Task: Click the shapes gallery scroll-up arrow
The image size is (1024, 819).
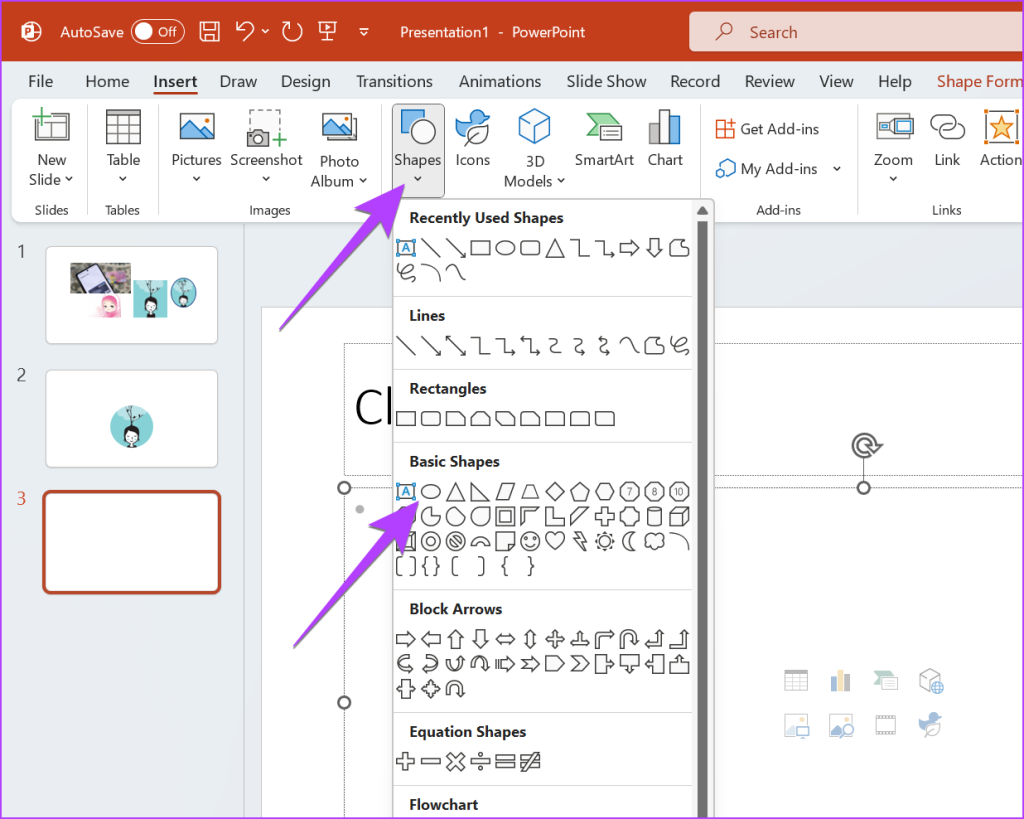Action: tap(703, 211)
